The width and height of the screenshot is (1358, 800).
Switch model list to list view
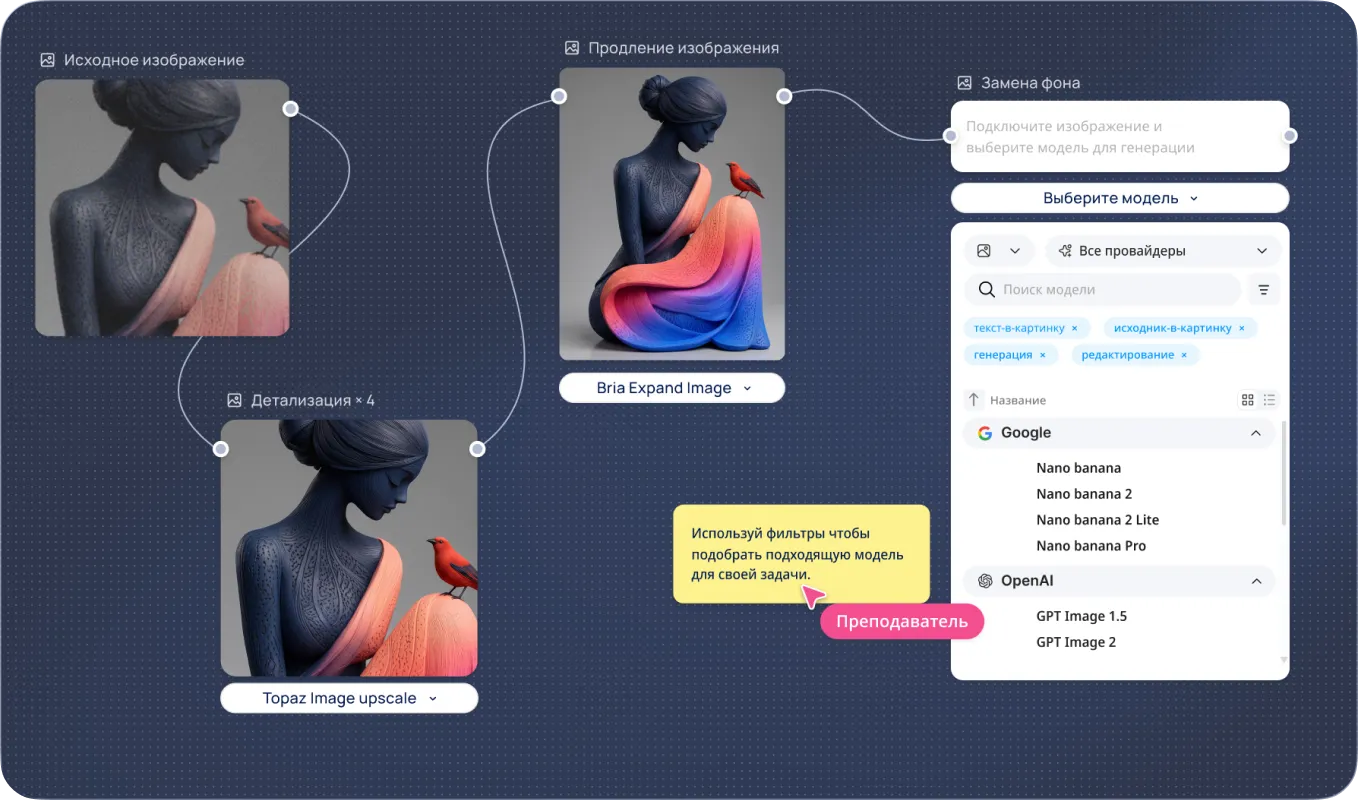point(1269,400)
